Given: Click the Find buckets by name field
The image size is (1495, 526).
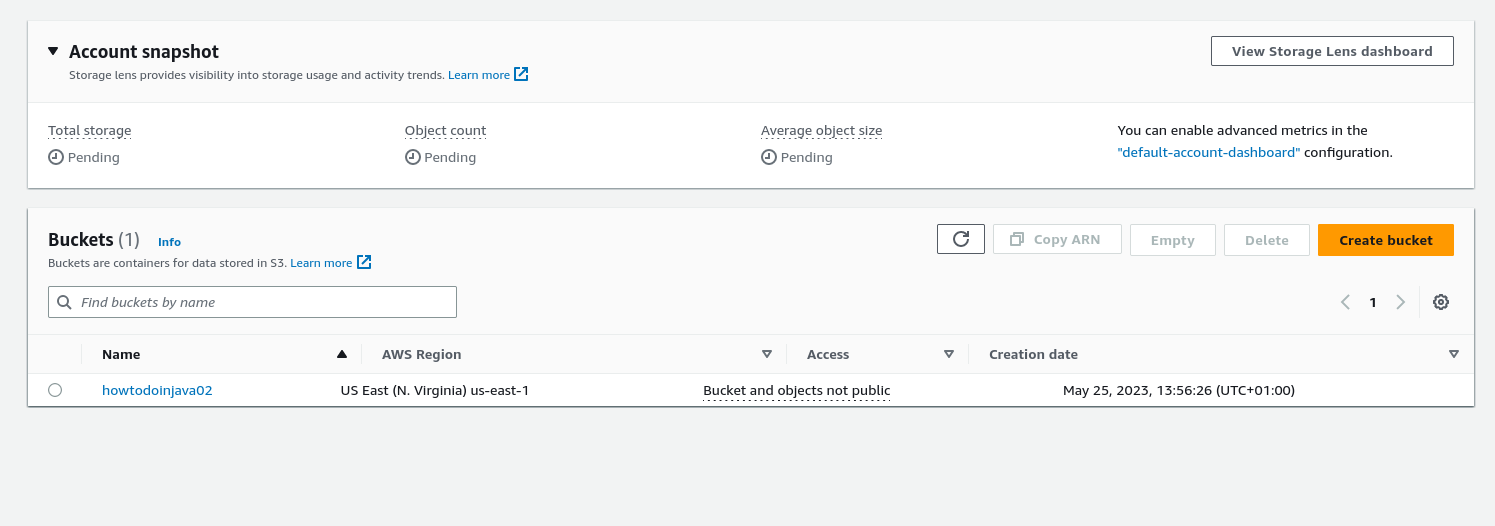Looking at the screenshot, I should pos(252,302).
